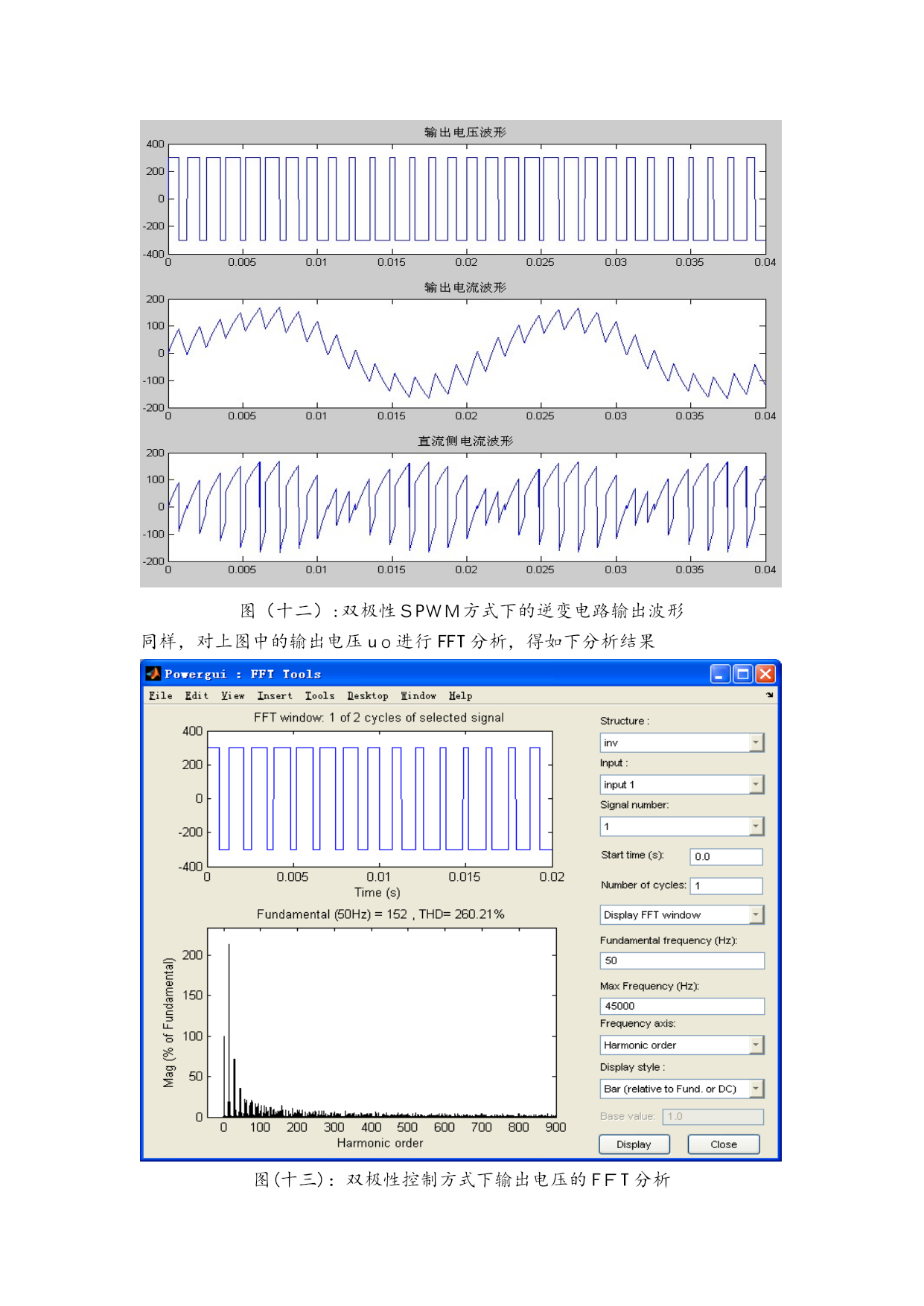
Task: Click the FFT window signal plot
Action: click(x=380, y=799)
